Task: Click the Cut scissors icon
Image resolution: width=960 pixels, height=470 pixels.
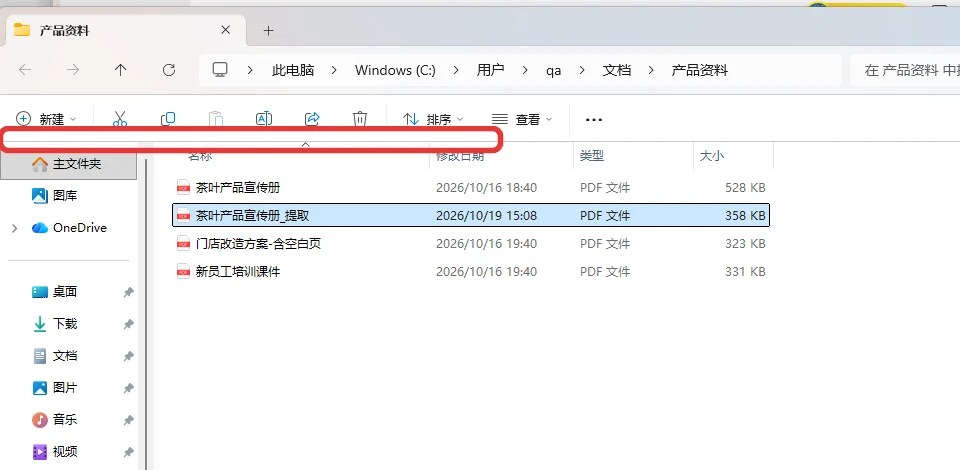Action: click(x=119, y=119)
